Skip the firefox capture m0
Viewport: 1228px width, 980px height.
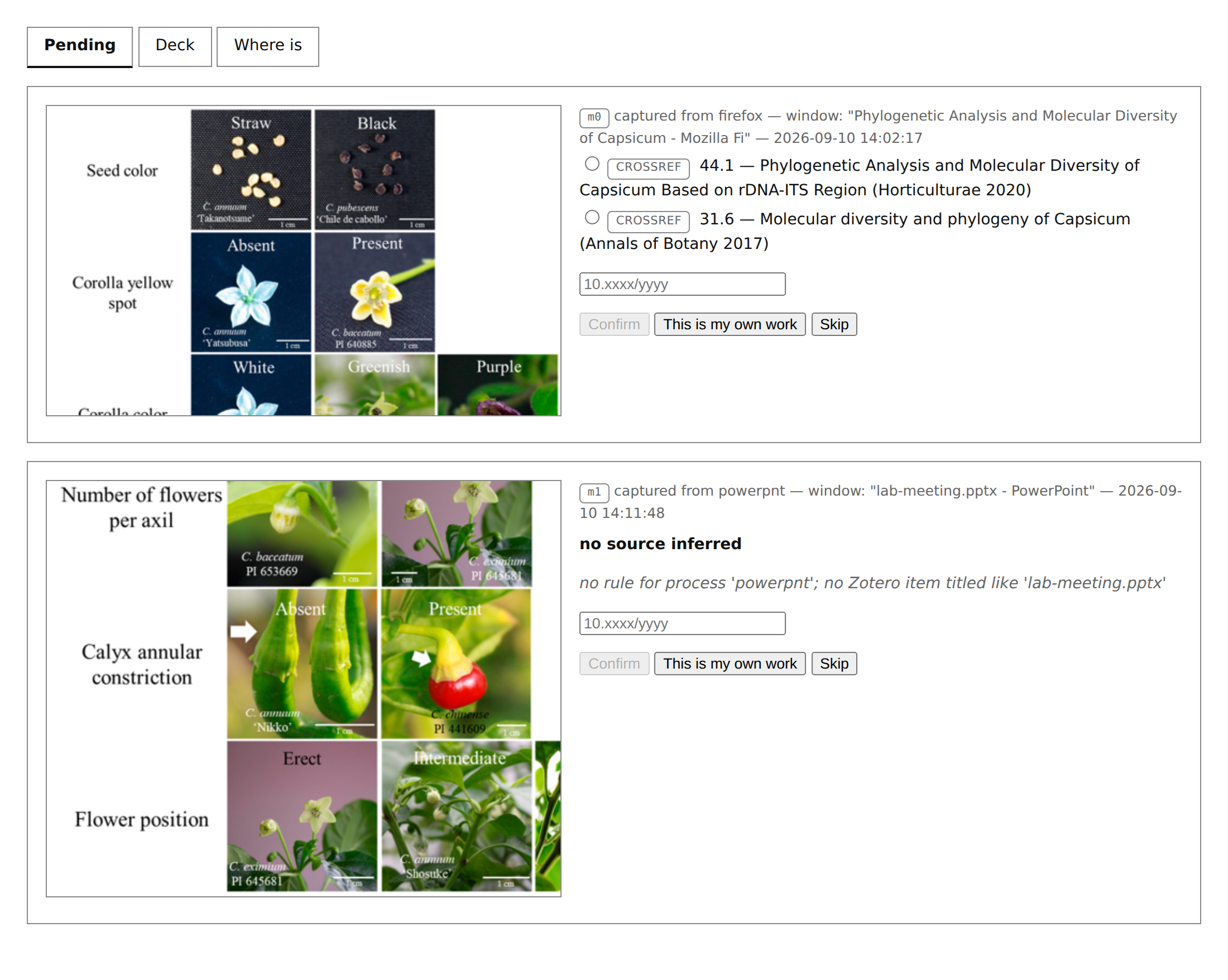(x=834, y=324)
